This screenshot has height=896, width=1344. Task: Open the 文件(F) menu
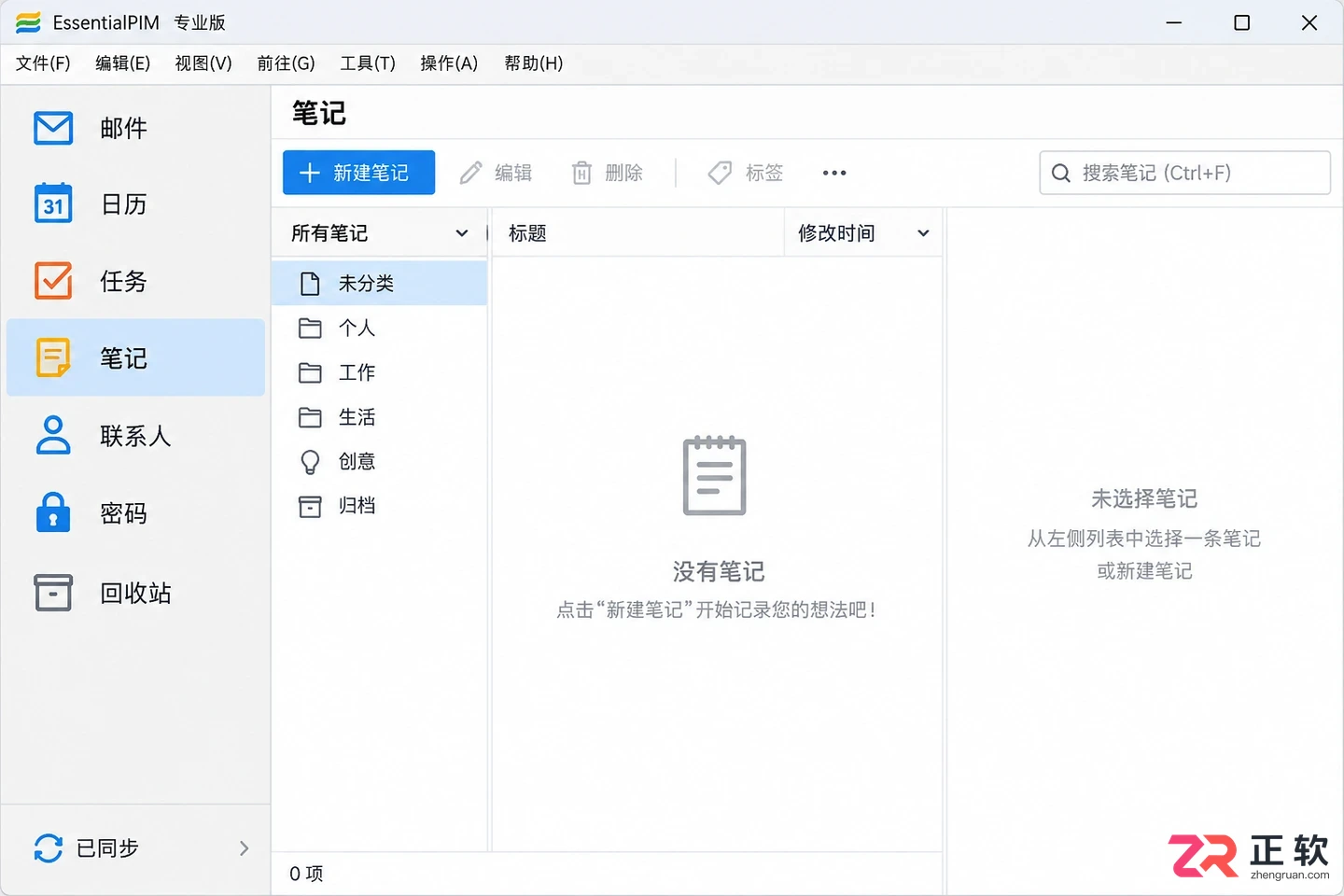pos(43,63)
